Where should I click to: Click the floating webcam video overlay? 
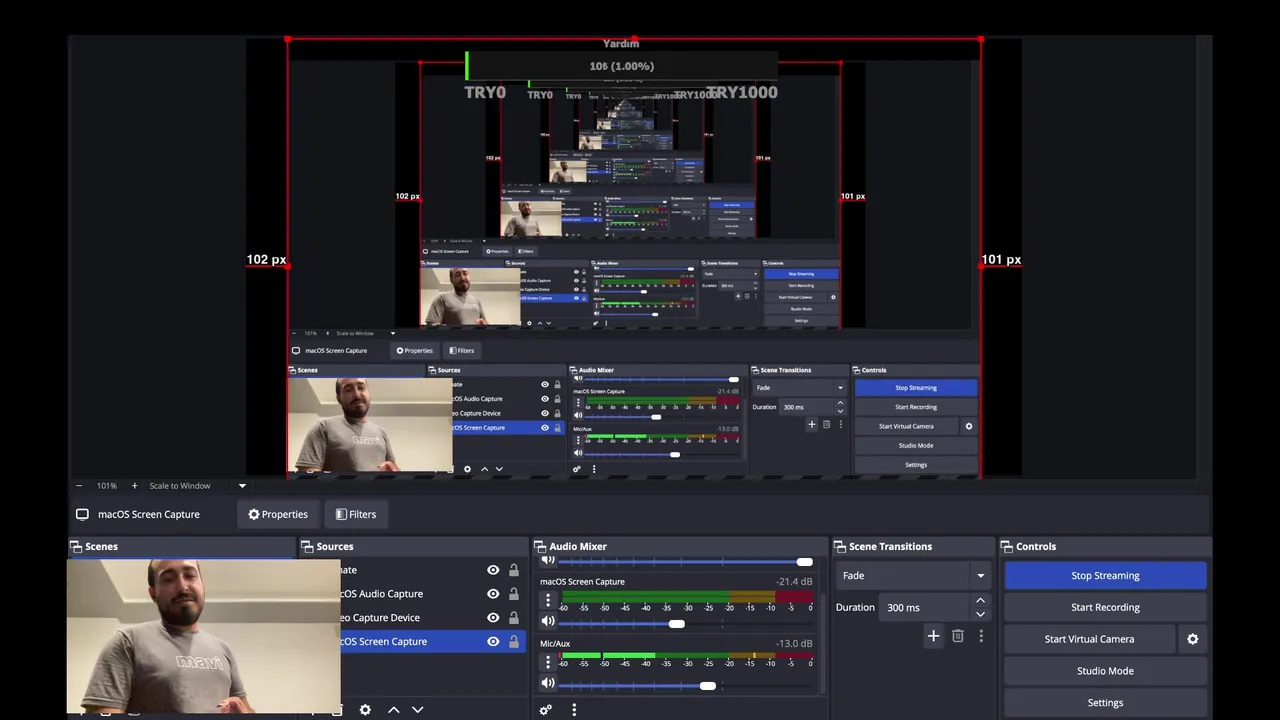204,637
